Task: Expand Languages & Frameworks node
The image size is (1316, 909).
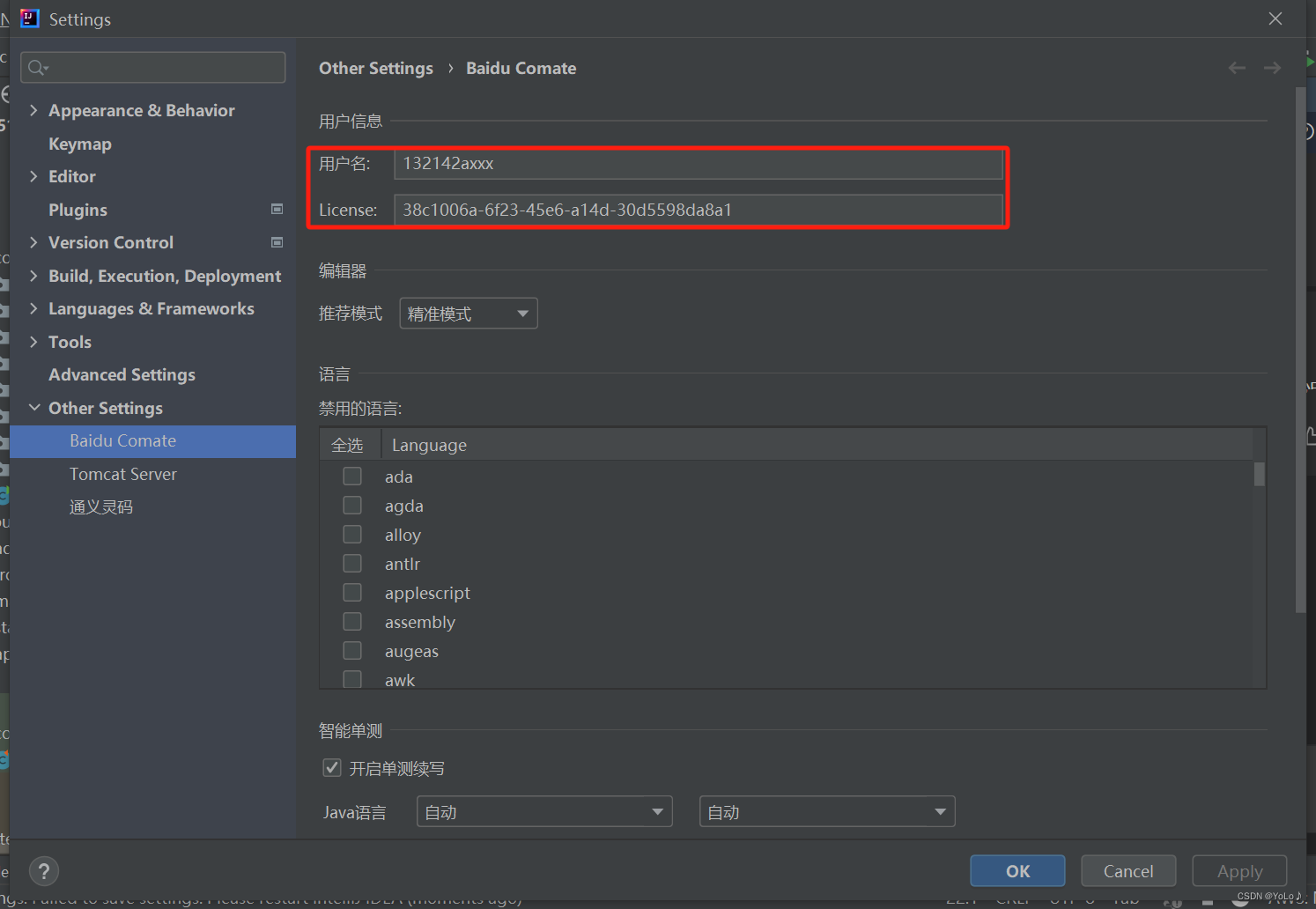Action: [x=33, y=308]
